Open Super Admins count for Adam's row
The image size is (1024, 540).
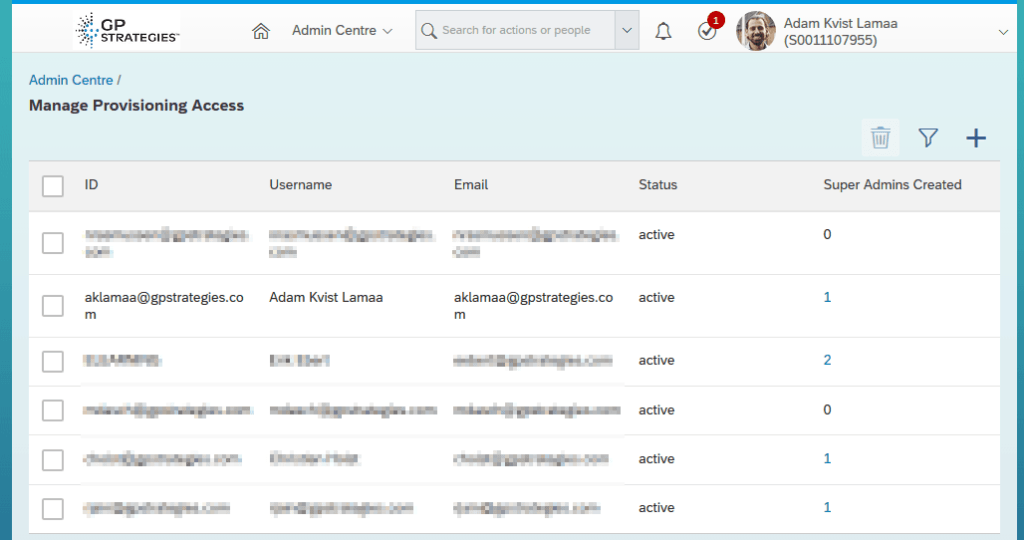pyautogui.click(x=827, y=298)
